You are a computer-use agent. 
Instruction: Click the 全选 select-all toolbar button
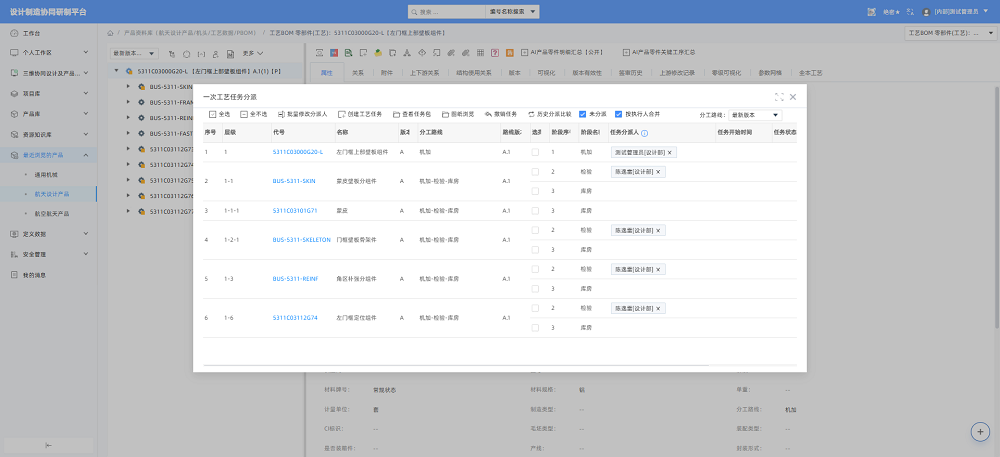coord(219,115)
